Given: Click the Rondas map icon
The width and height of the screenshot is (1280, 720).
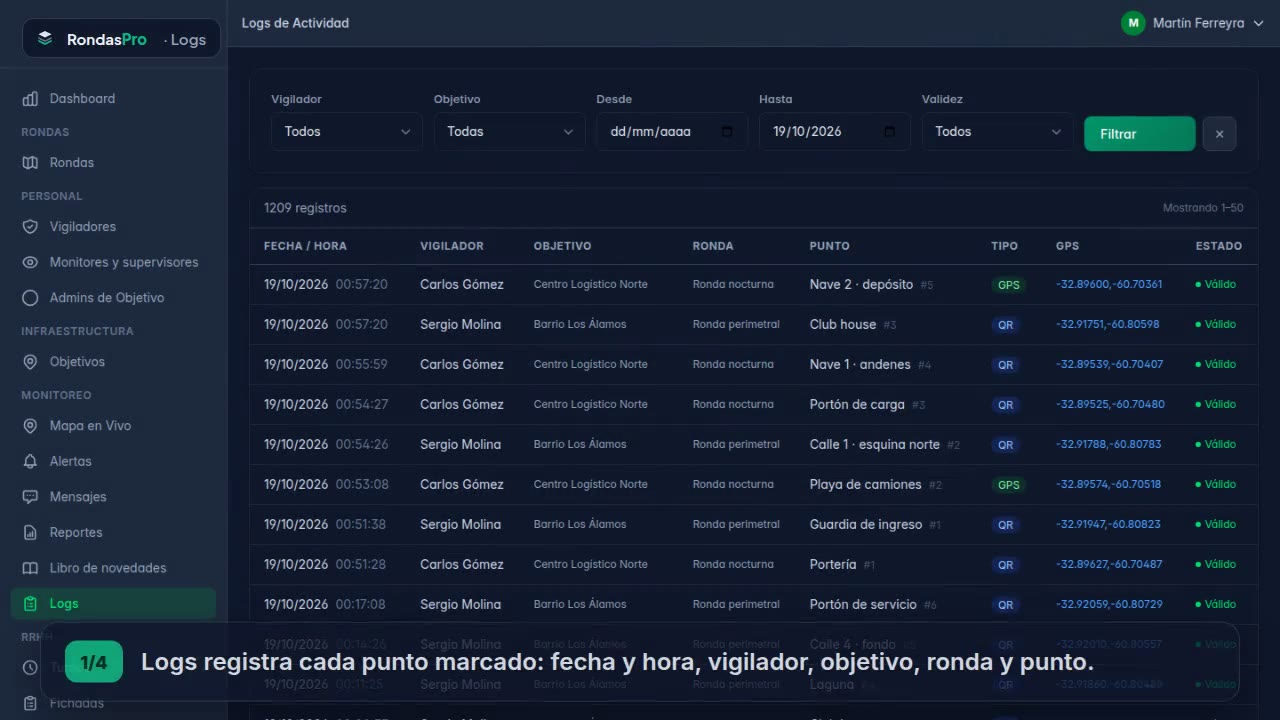Looking at the screenshot, I should (x=30, y=162).
